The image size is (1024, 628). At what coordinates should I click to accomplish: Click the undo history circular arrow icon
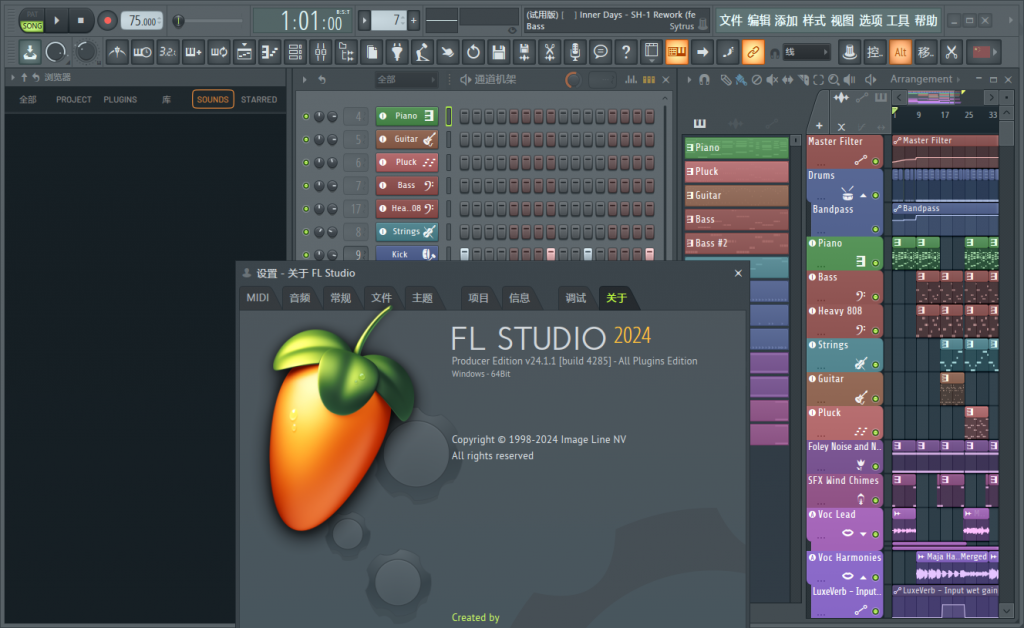(473, 52)
